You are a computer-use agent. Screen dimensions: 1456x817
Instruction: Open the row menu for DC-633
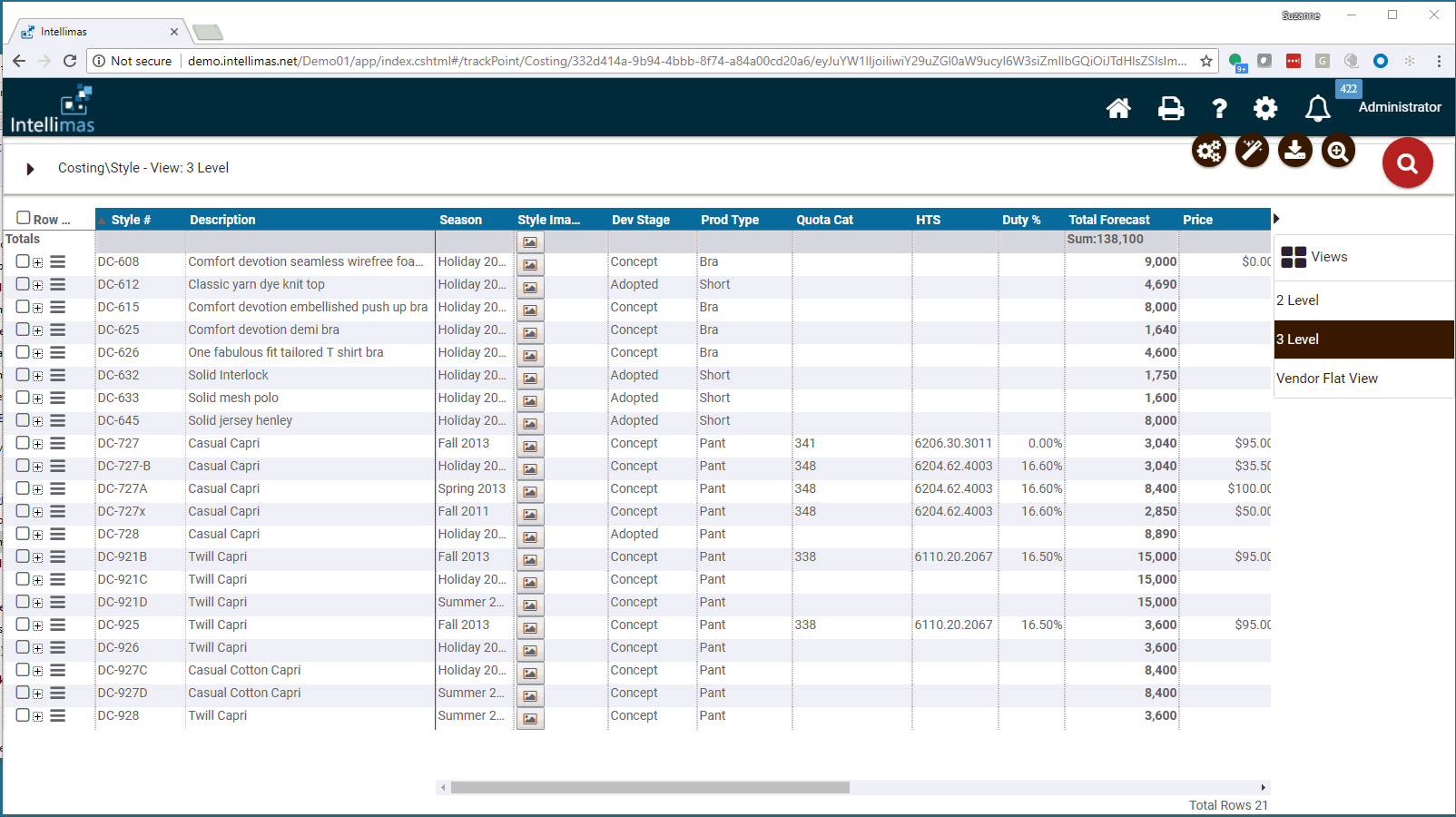pos(58,398)
